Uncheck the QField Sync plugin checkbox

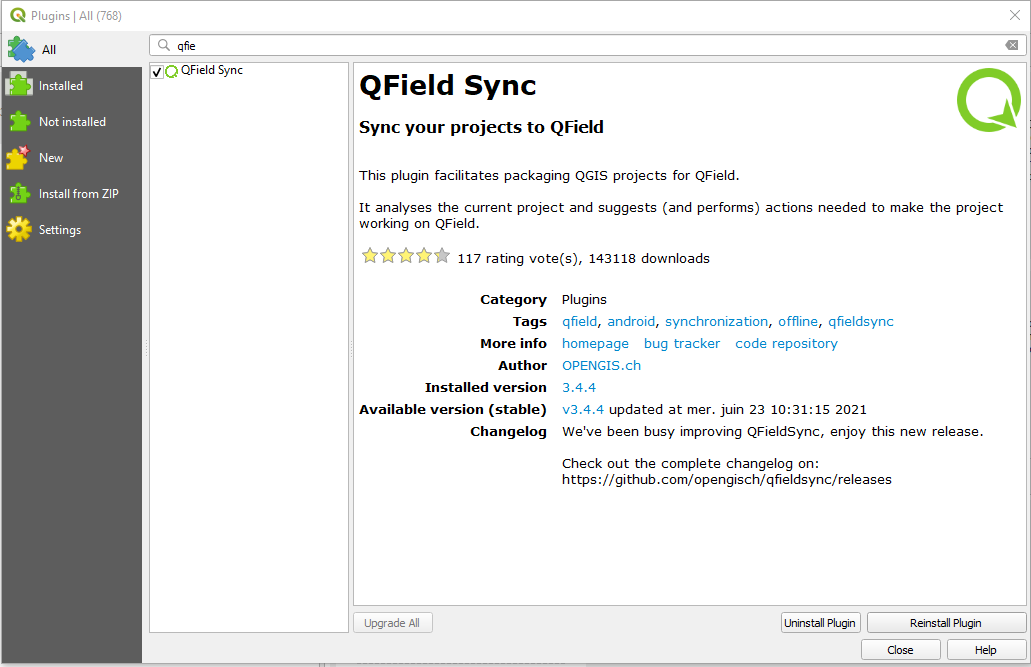(157, 72)
